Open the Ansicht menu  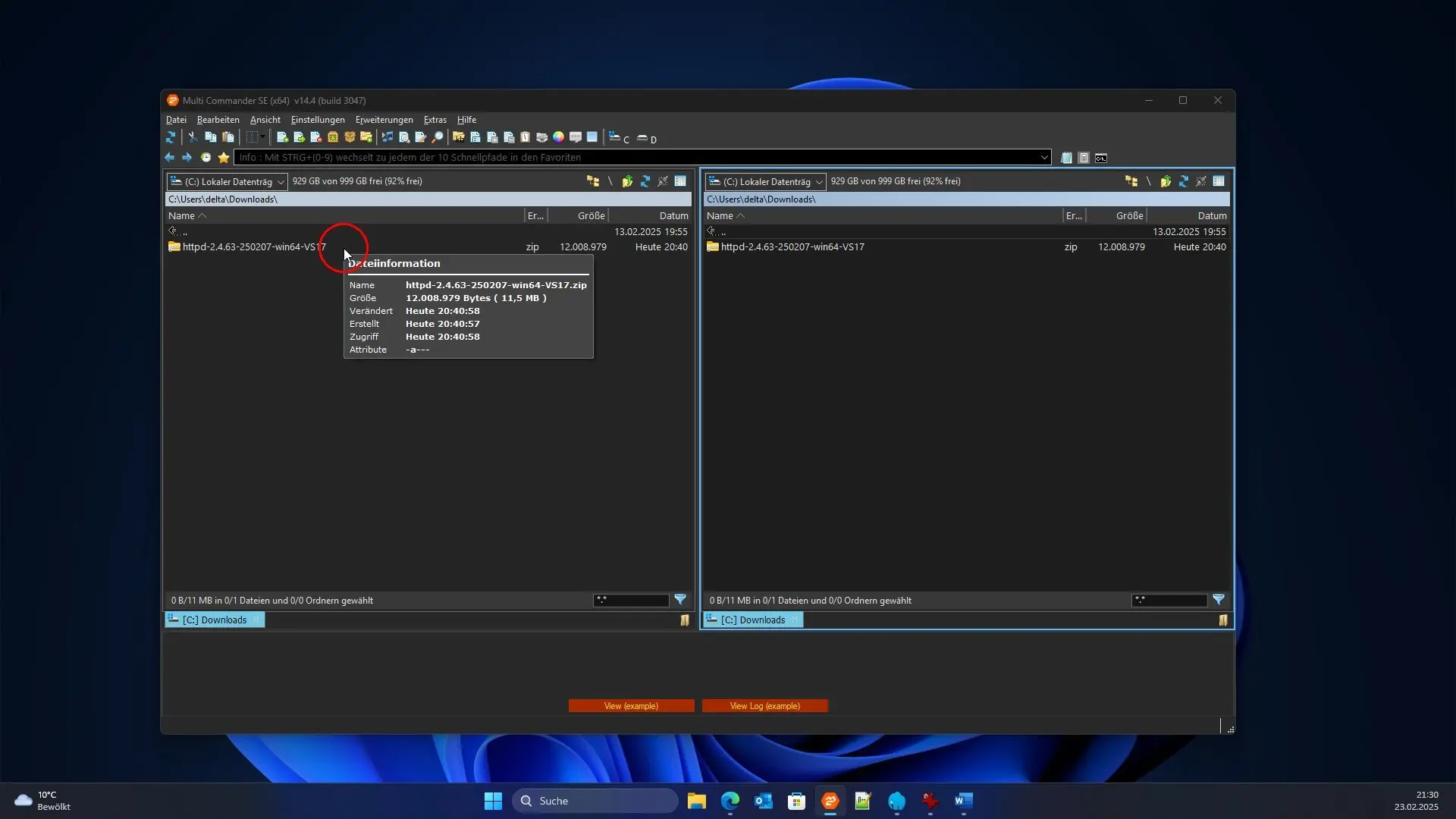[265, 120]
